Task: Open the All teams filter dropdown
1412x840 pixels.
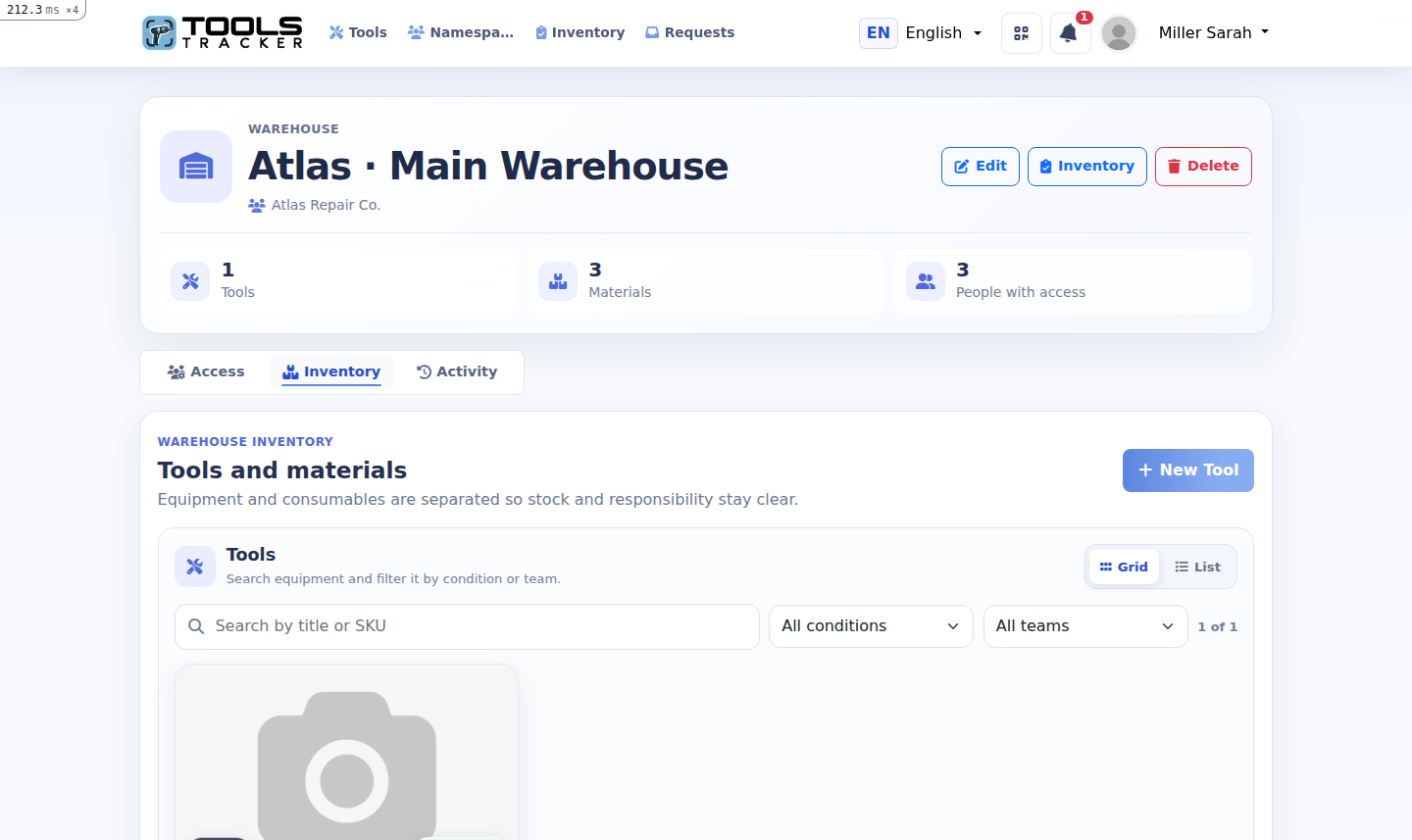Action: (x=1085, y=626)
